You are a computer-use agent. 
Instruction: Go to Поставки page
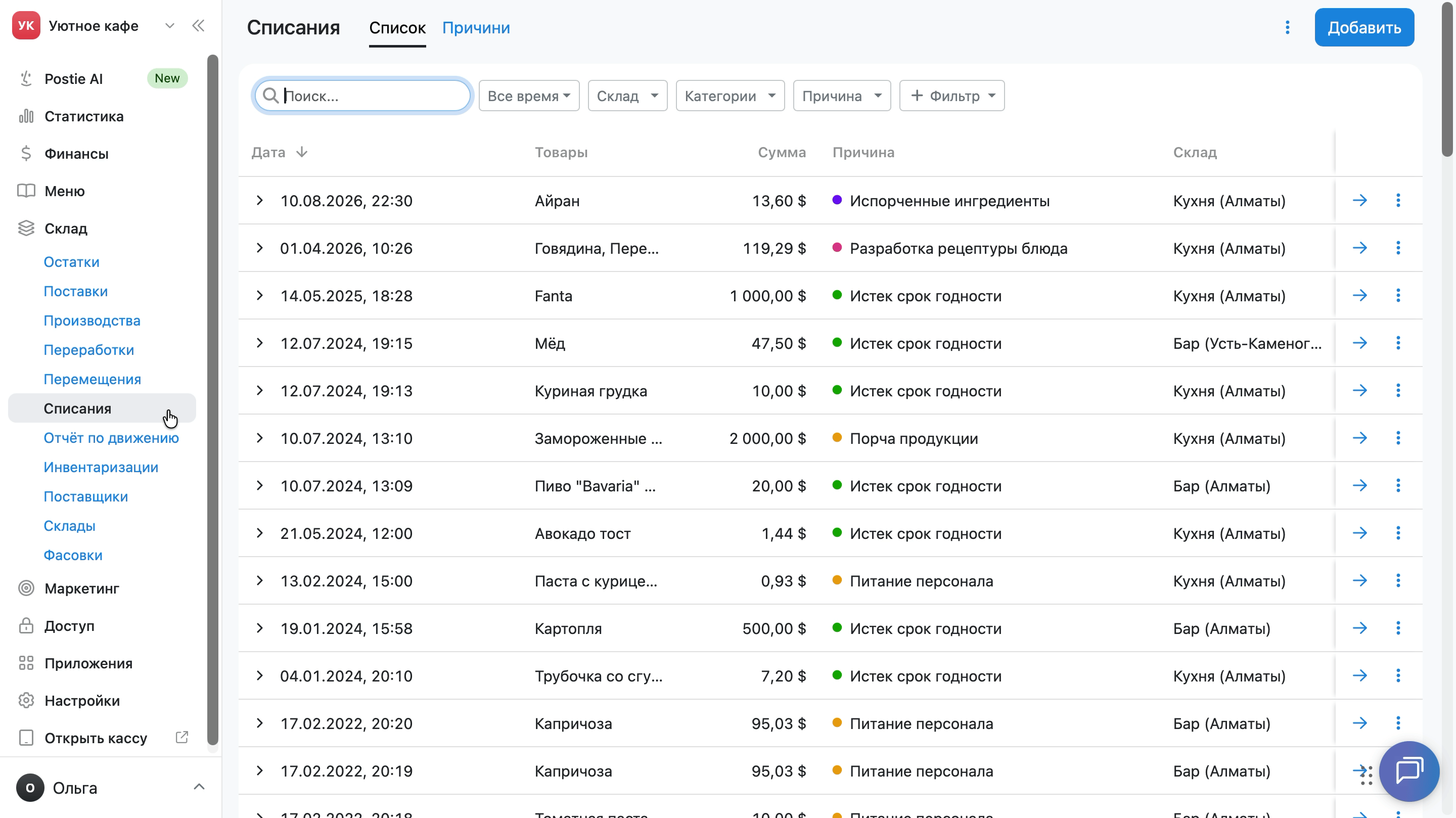76,291
